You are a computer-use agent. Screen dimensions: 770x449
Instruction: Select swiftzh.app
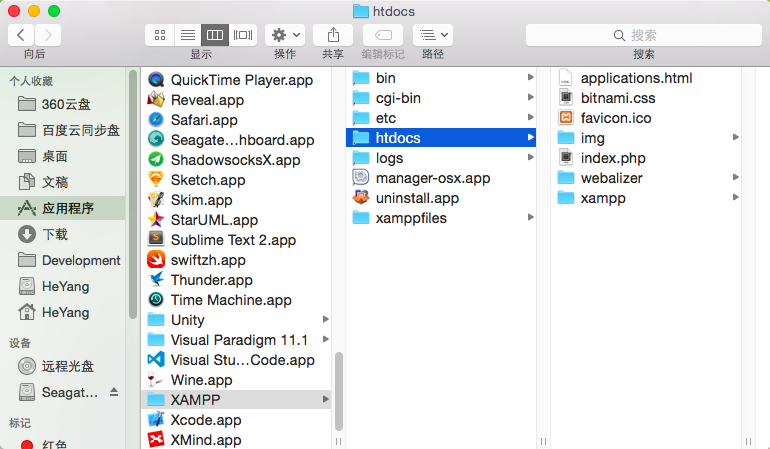(238, 260)
